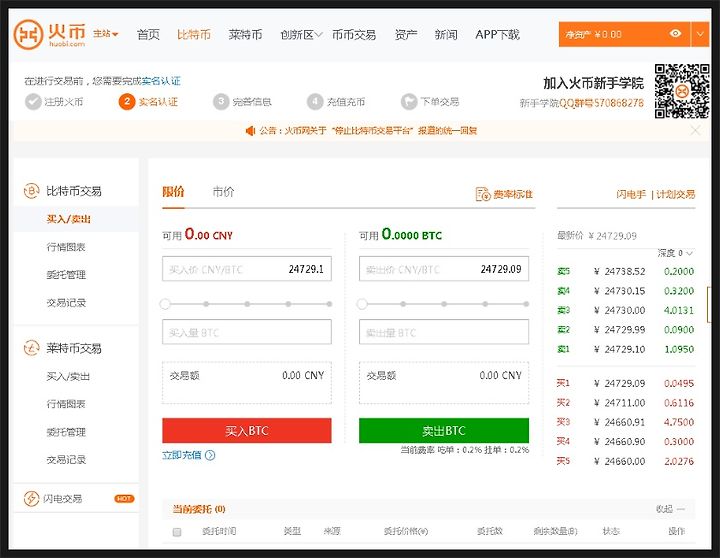The image size is (720, 558).
Task: Click the buy amount slider handle
Action: [x=165, y=304]
